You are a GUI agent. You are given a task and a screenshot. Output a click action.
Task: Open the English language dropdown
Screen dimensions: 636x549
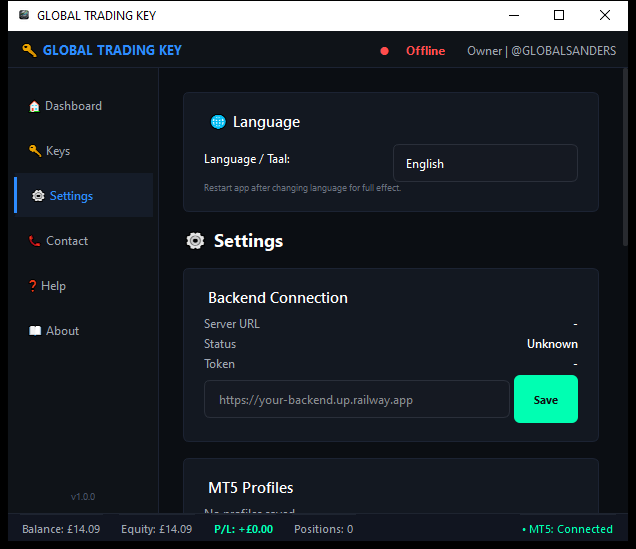coord(486,163)
